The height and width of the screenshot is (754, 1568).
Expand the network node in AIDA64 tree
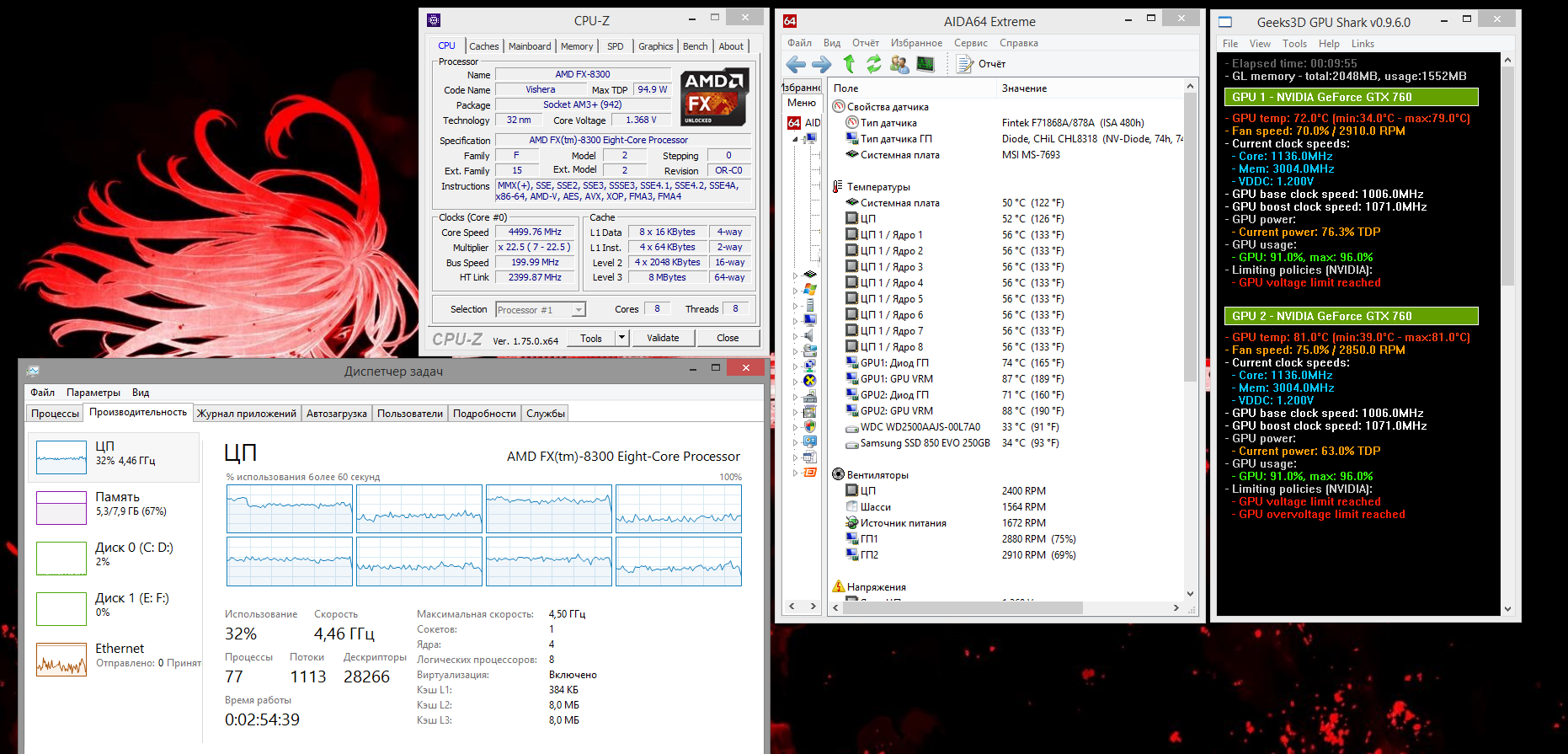tap(795, 366)
